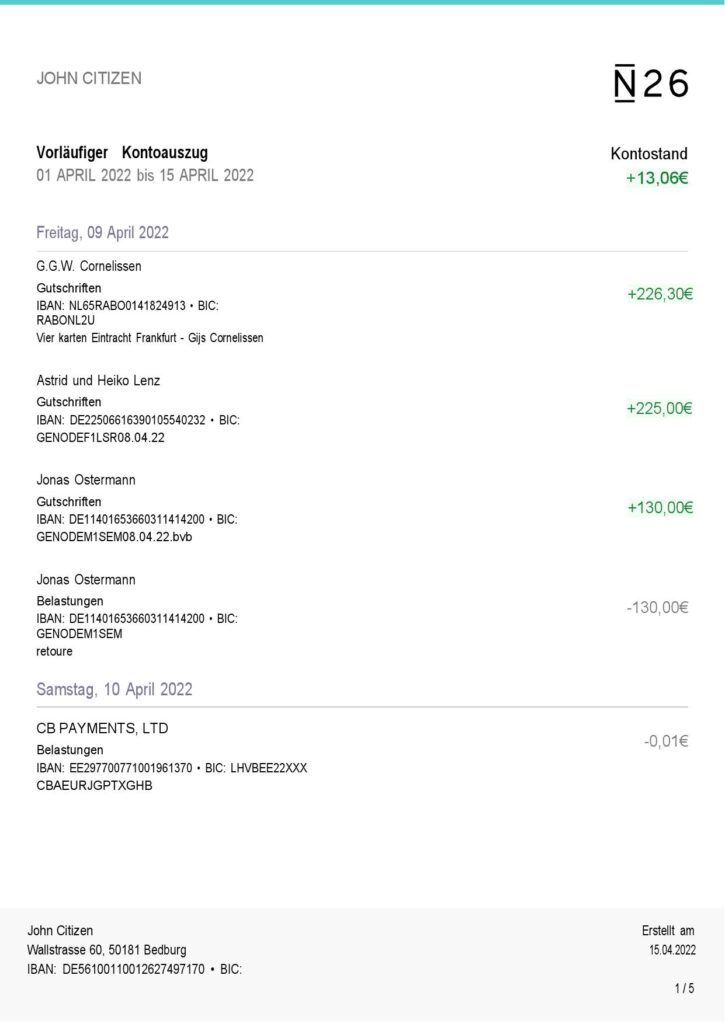Click the N26 logo
The height and width of the screenshot is (1024, 725).
pyautogui.click(x=650, y=85)
